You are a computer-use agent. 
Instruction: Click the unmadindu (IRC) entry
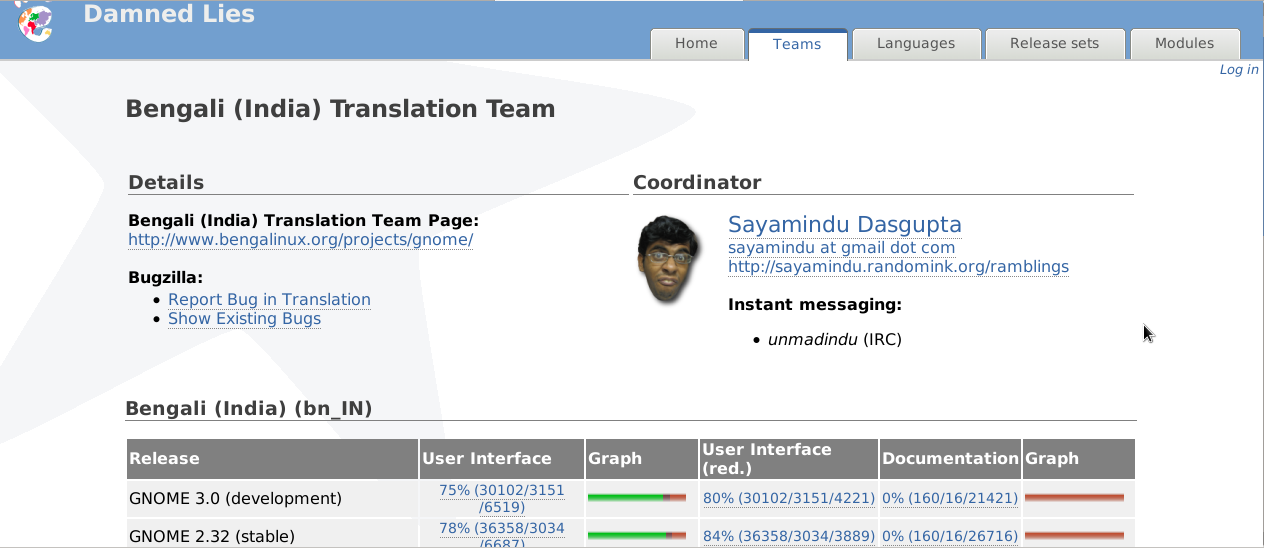835,339
